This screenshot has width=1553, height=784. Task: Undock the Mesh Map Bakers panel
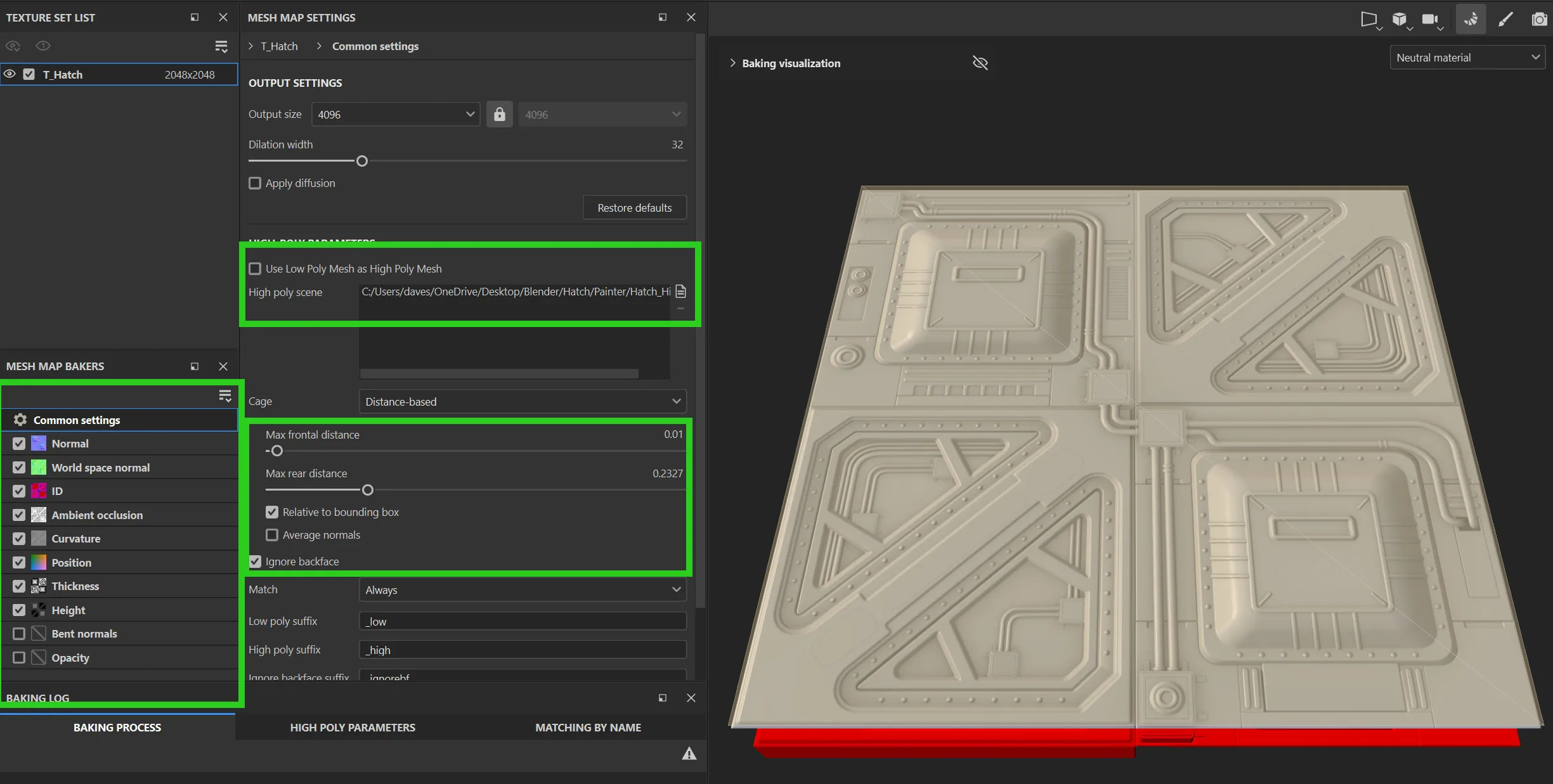click(x=195, y=366)
